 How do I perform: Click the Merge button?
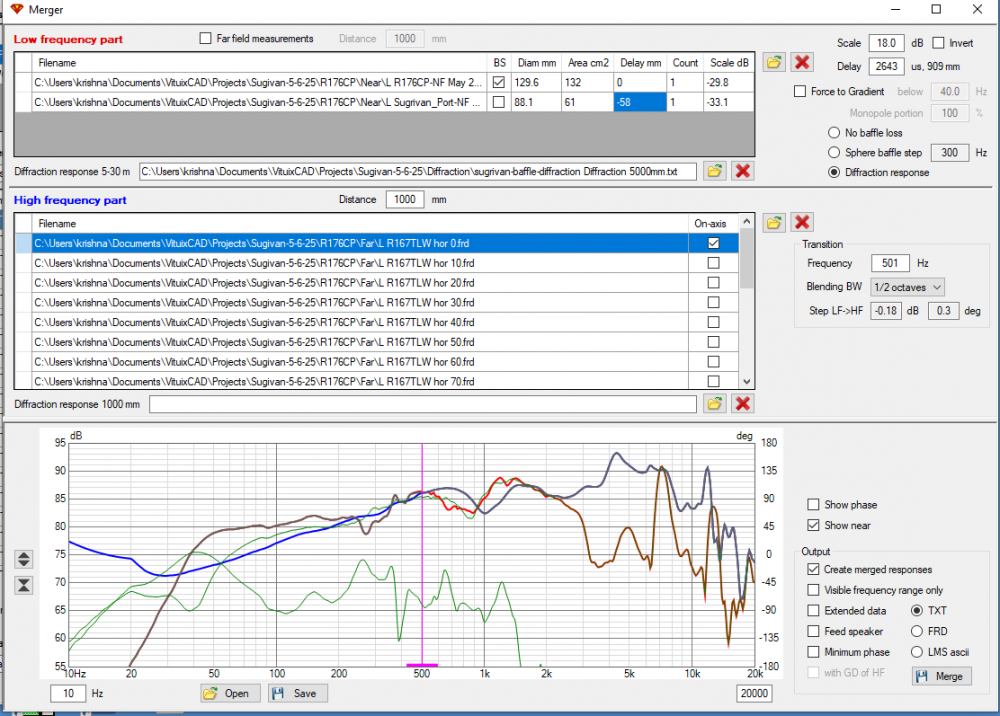940,677
